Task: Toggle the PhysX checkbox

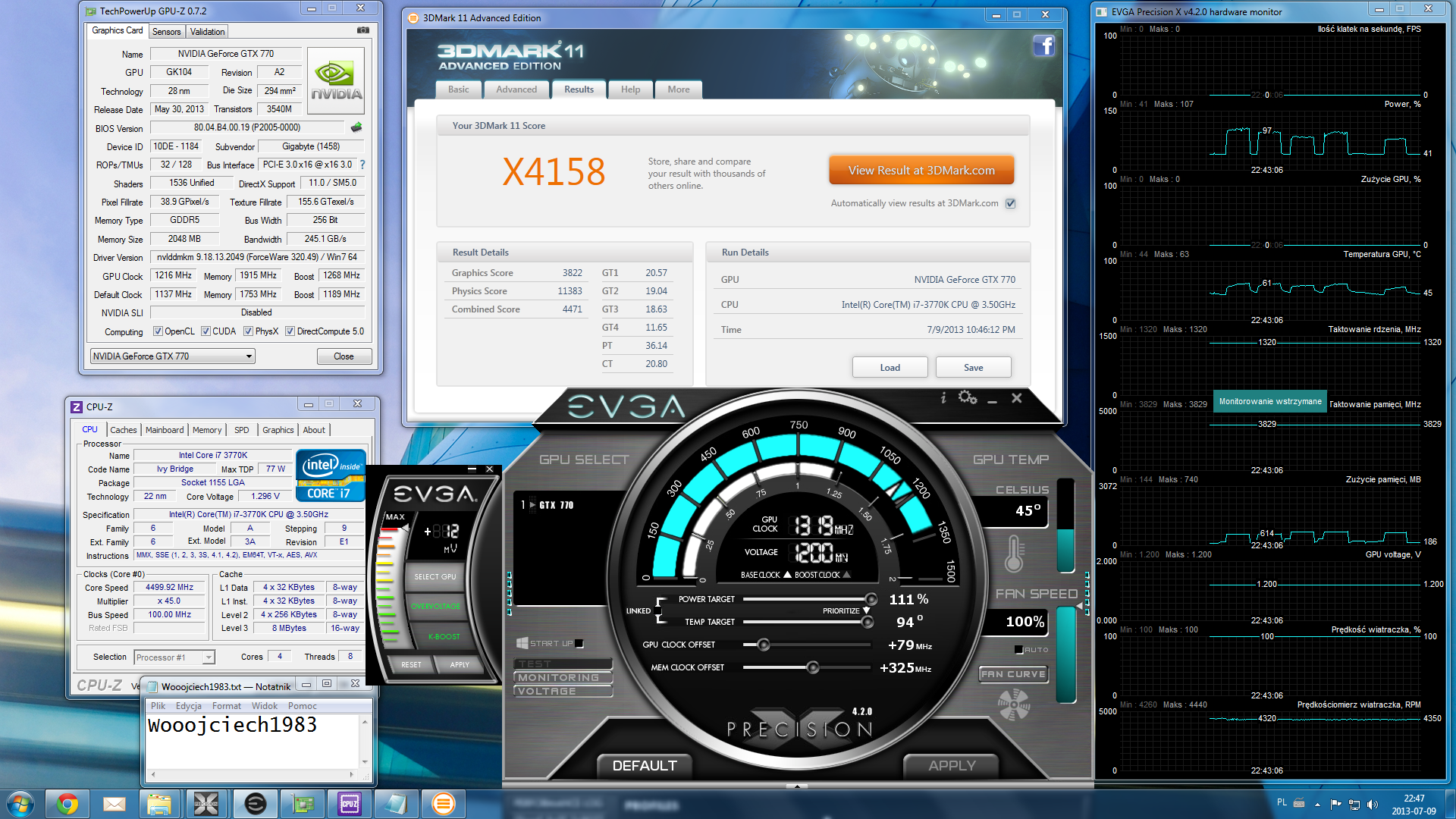Action: pos(248,331)
